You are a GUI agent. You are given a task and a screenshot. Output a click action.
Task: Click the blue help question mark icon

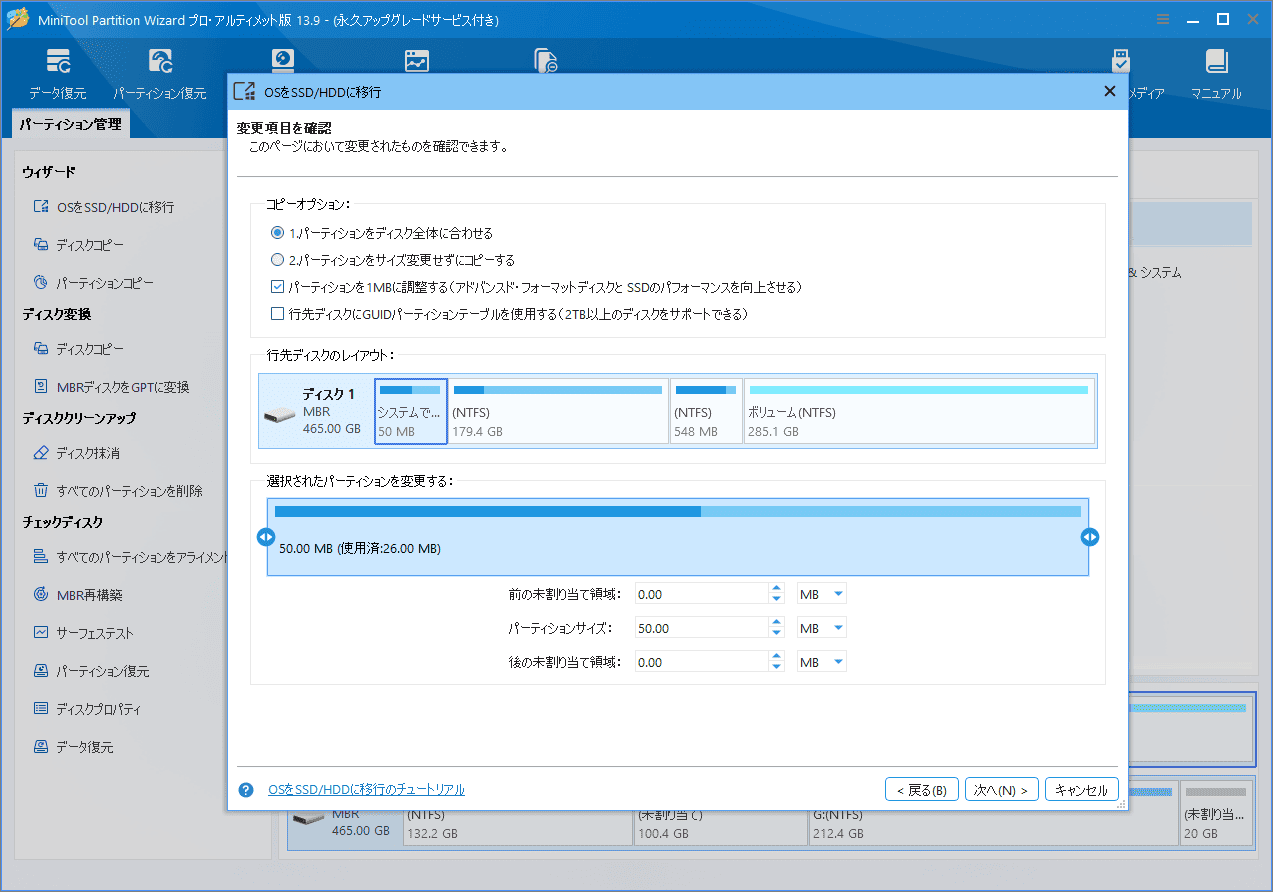click(246, 790)
